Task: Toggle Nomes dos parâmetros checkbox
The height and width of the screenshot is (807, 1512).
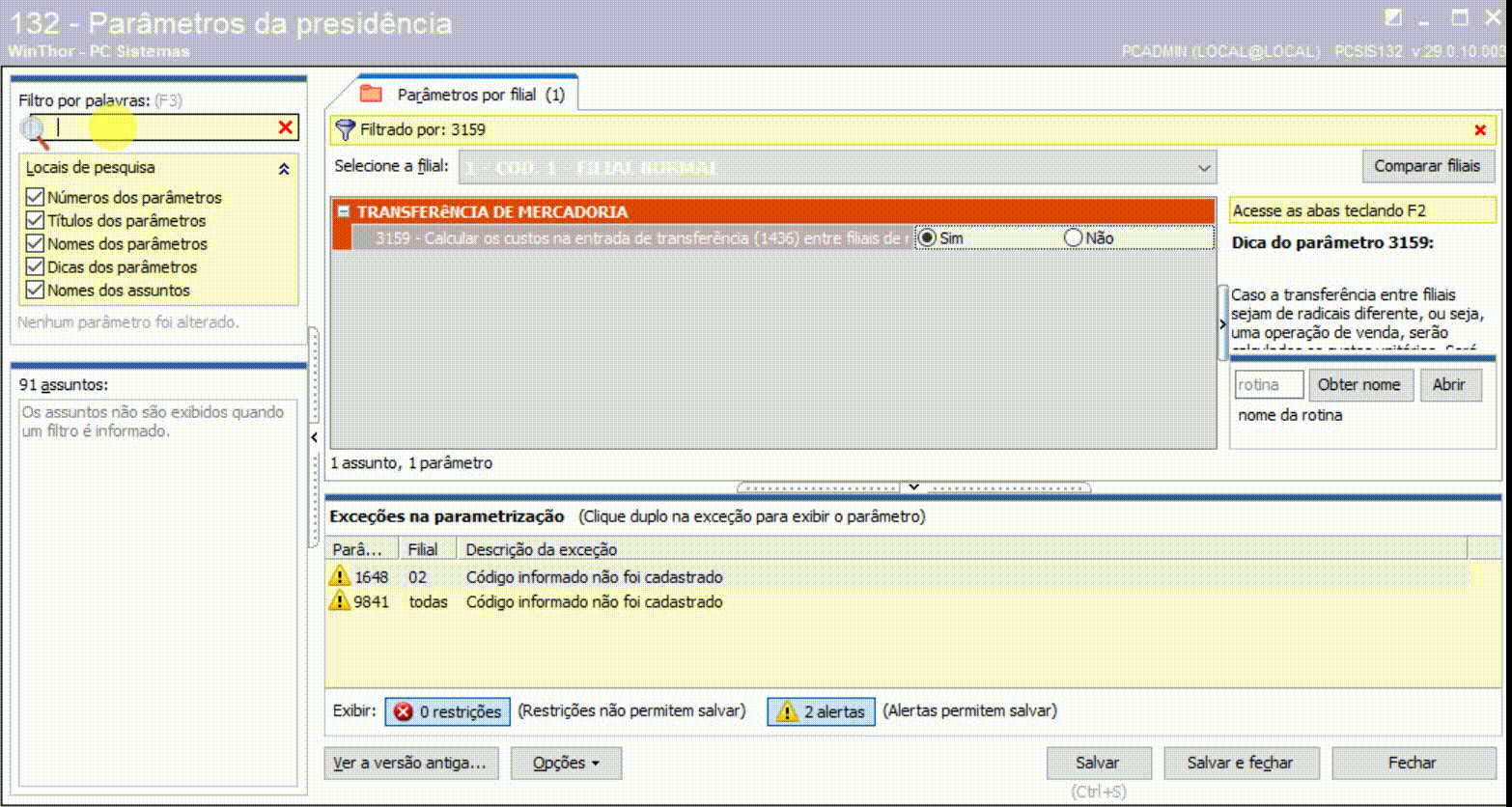Action: pyautogui.click(x=36, y=243)
